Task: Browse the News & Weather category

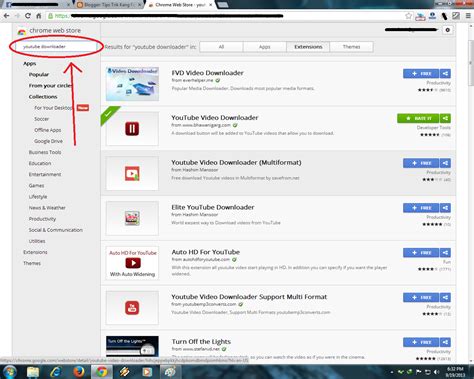Action: tap(47, 208)
